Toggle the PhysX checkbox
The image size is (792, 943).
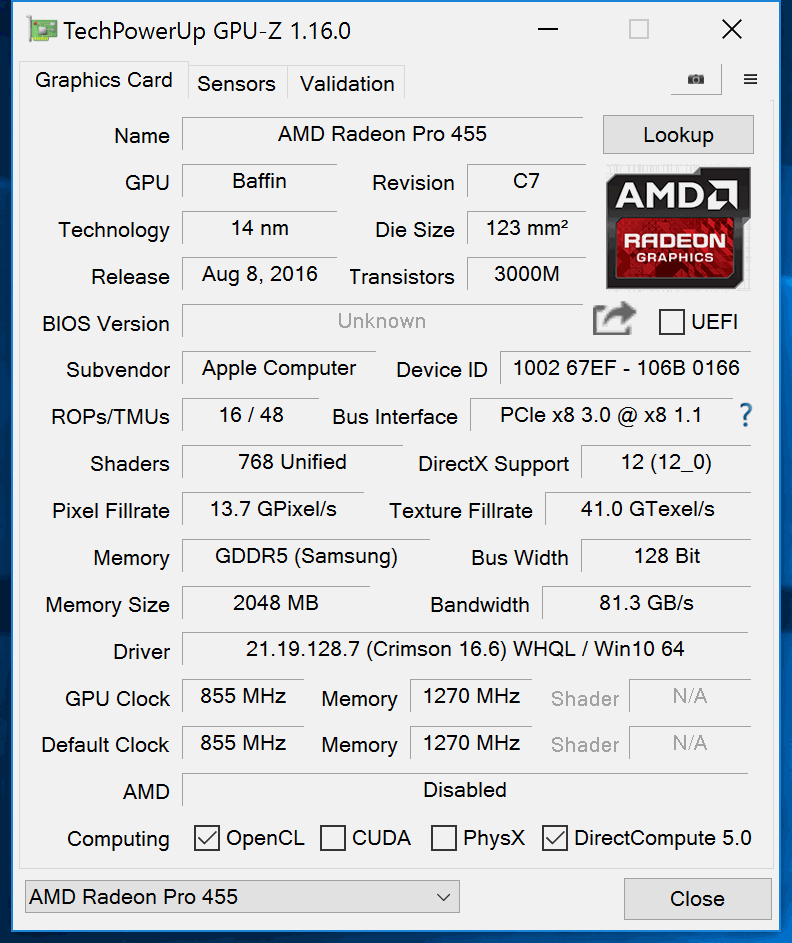click(443, 838)
